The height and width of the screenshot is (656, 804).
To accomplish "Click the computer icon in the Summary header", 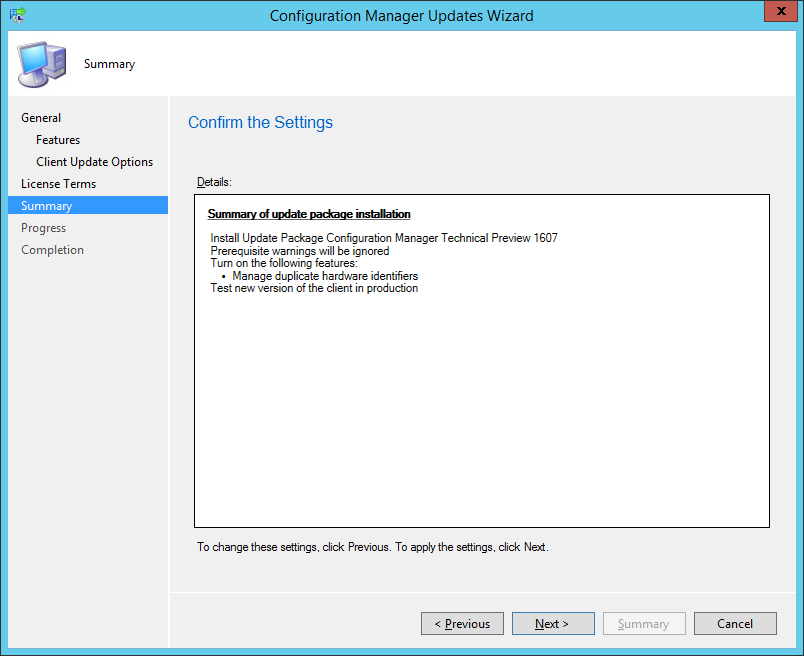I will 42,64.
